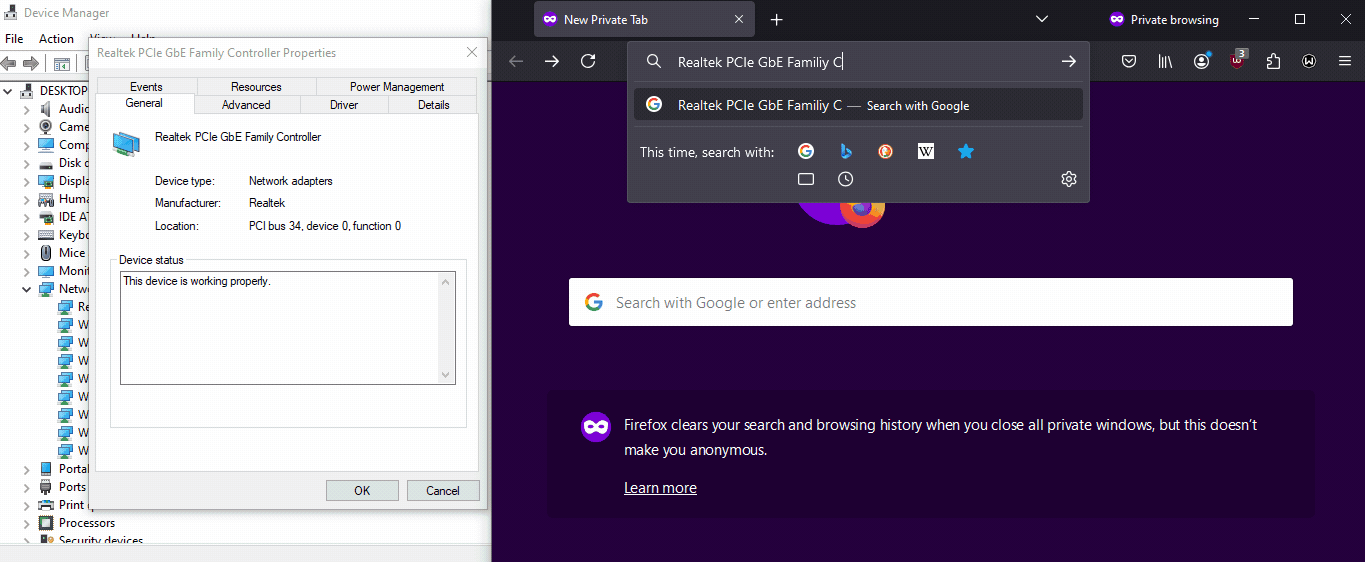Search this time with Wikipedia icon
The width and height of the screenshot is (1365, 562).
(x=926, y=152)
